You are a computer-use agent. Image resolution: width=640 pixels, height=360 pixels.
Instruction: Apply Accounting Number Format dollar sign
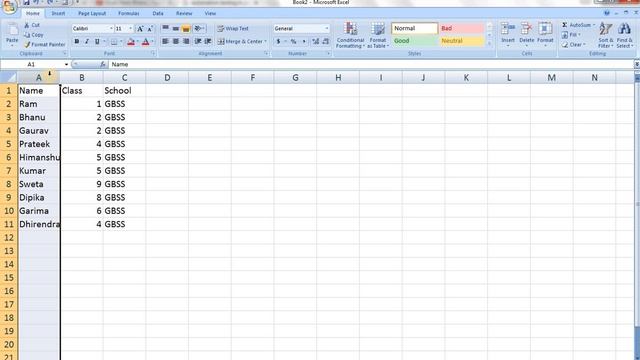(x=278, y=42)
